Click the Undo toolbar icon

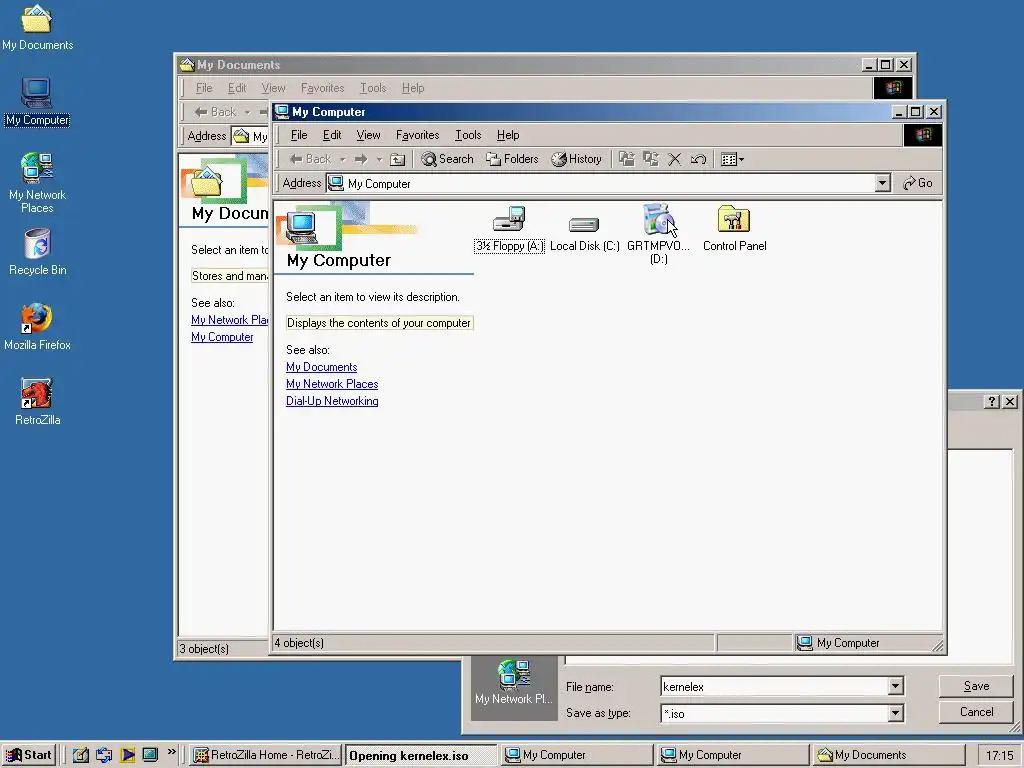point(698,159)
